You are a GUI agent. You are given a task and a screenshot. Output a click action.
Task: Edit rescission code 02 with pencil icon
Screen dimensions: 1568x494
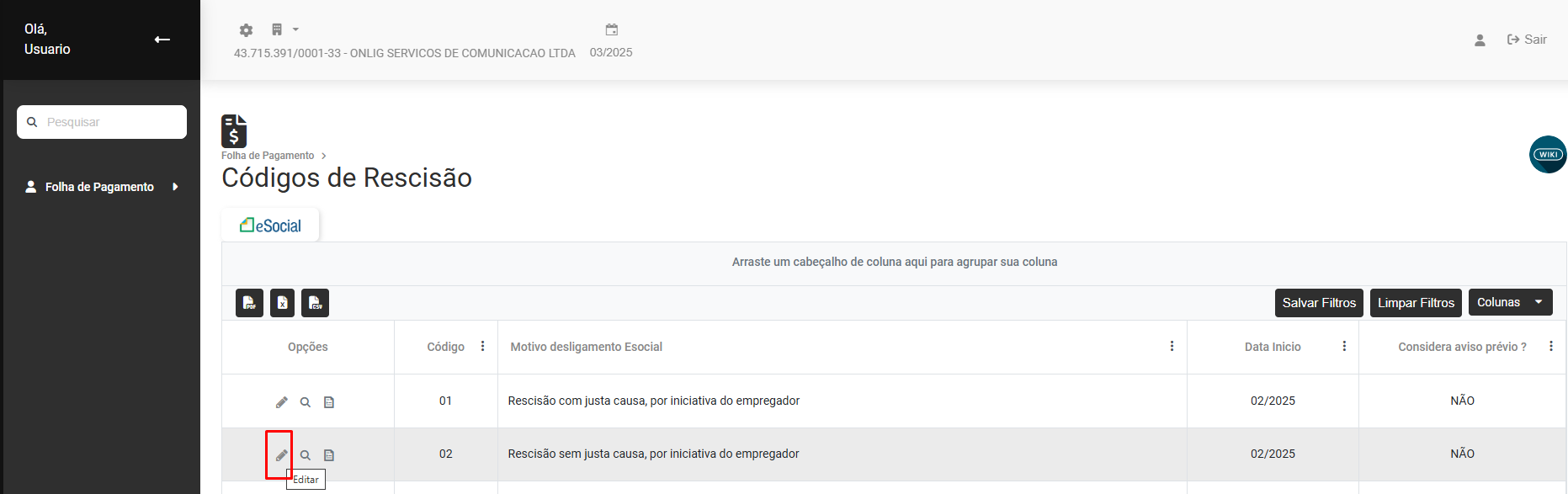[x=281, y=455]
